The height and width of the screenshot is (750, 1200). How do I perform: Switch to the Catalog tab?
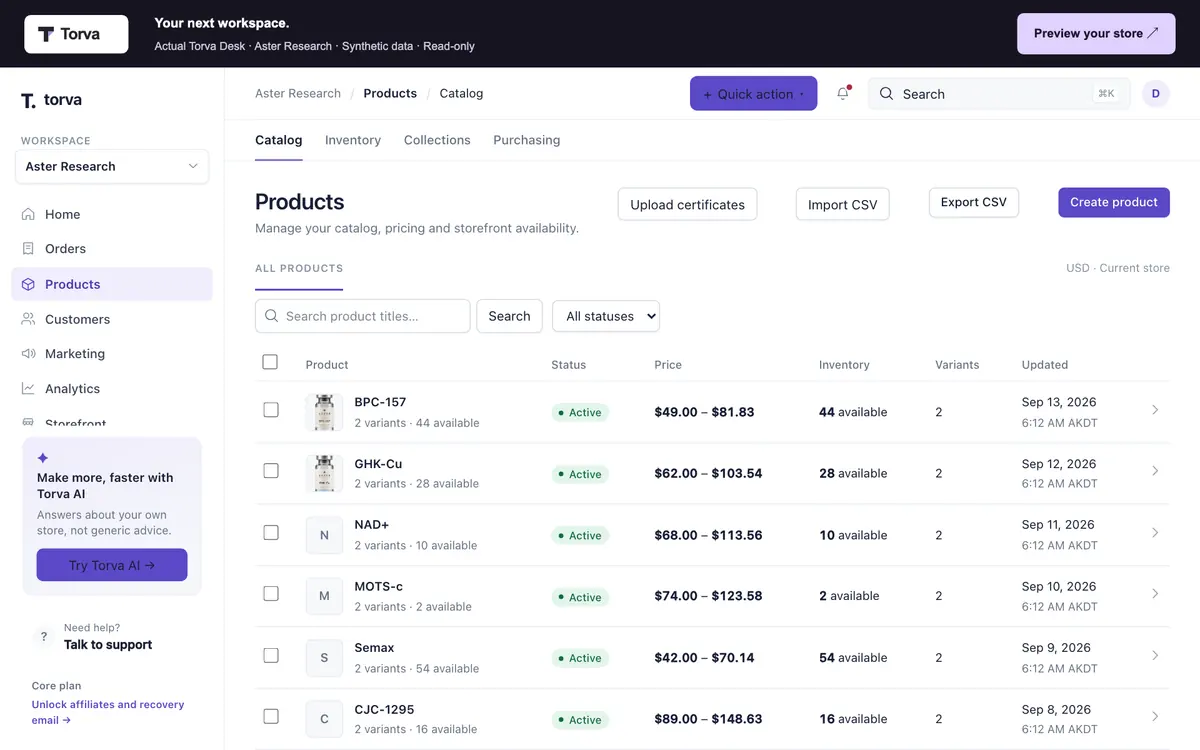tap(279, 140)
